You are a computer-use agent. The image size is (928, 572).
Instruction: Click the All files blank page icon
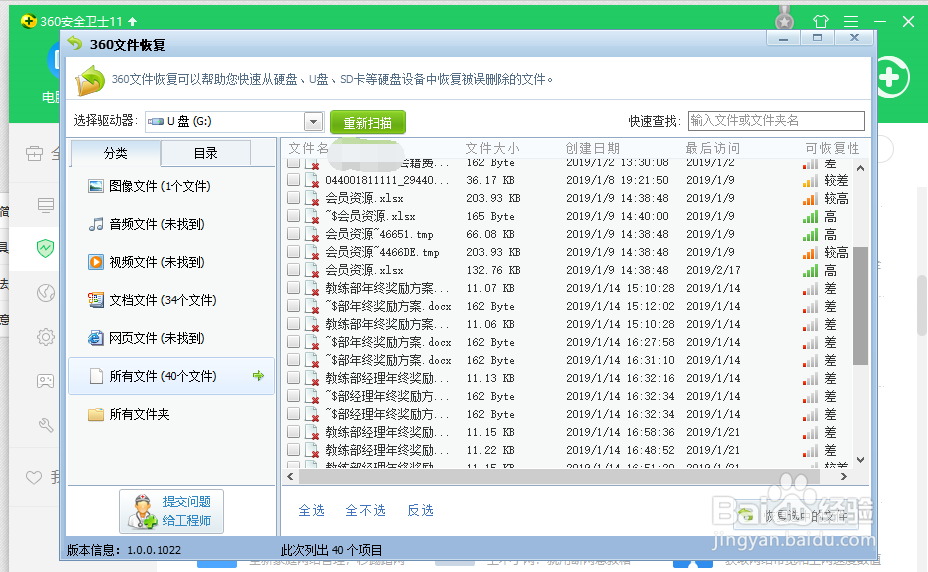click(96, 375)
